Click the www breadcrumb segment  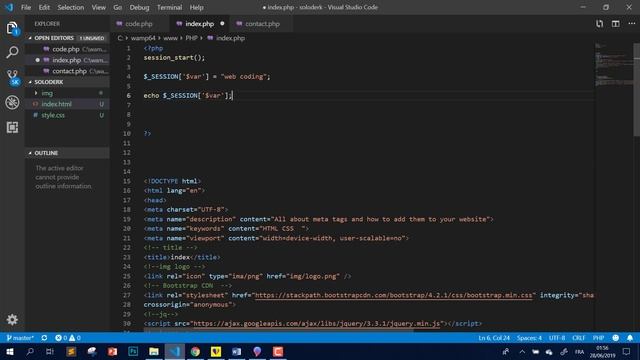coord(170,38)
